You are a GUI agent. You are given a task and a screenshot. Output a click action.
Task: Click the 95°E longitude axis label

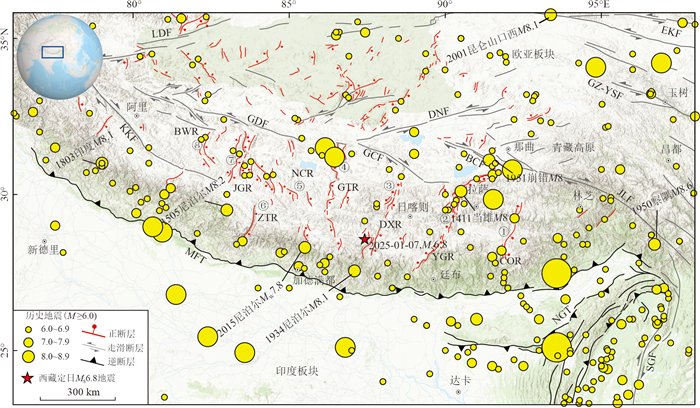pos(600,4)
